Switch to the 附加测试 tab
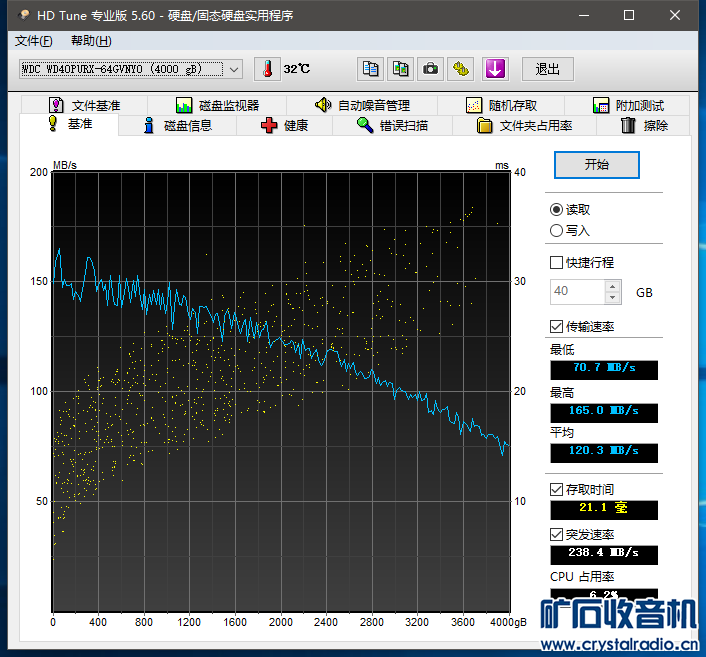The width and height of the screenshot is (706, 657). 628,105
